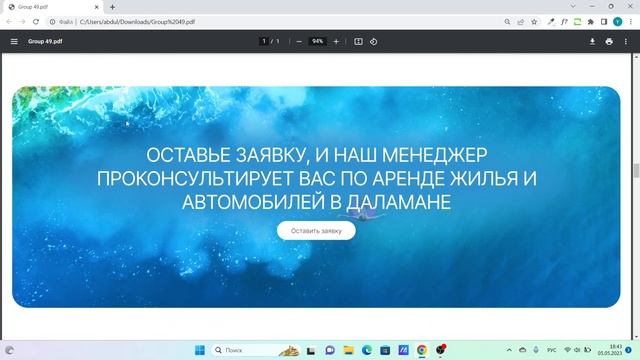The width and height of the screenshot is (640, 360).
Task: Reload the current page
Action: coord(36,22)
